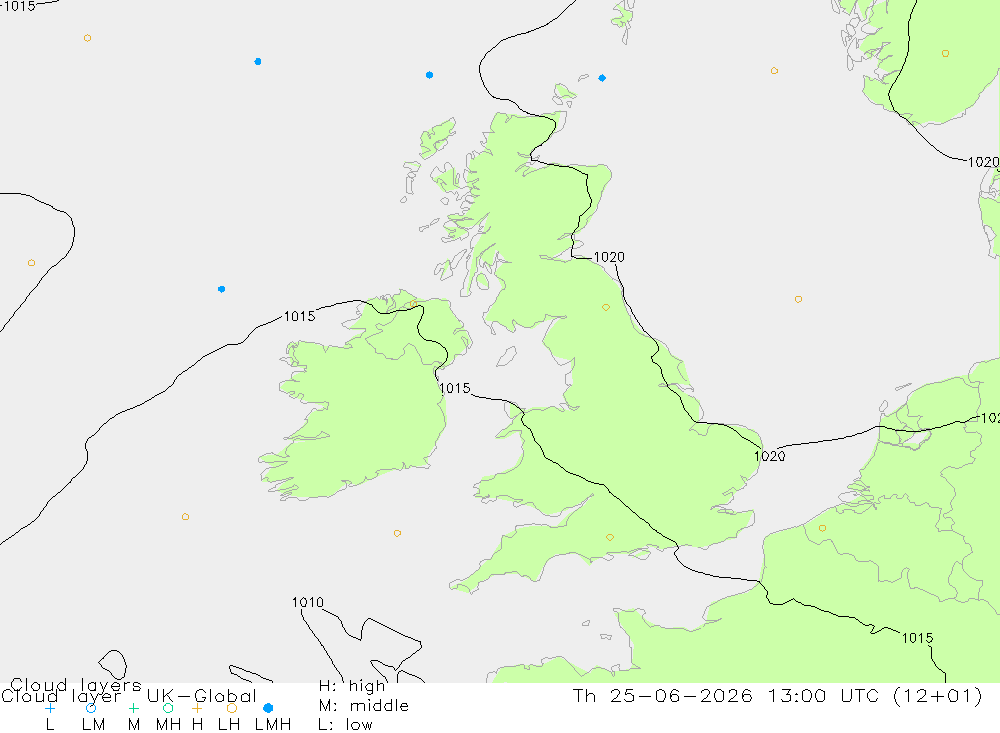Click the 1015 isobar label over France
Screen dimensions: 1000x733
tap(917, 638)
